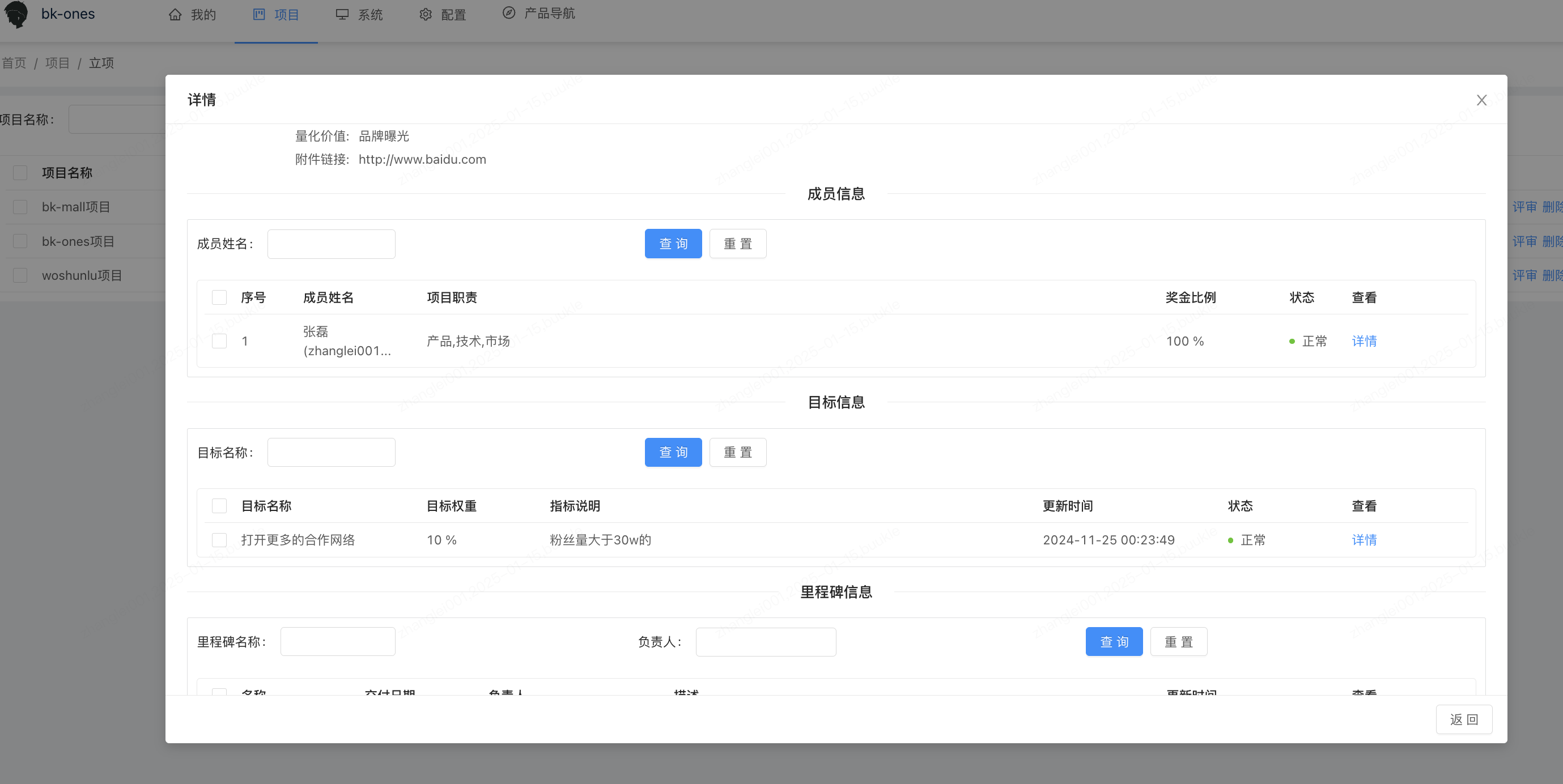The height and width of the screenshot is (784, 1563).
Task: Click 重置 in member info section
Action: (x=738, y=244)
